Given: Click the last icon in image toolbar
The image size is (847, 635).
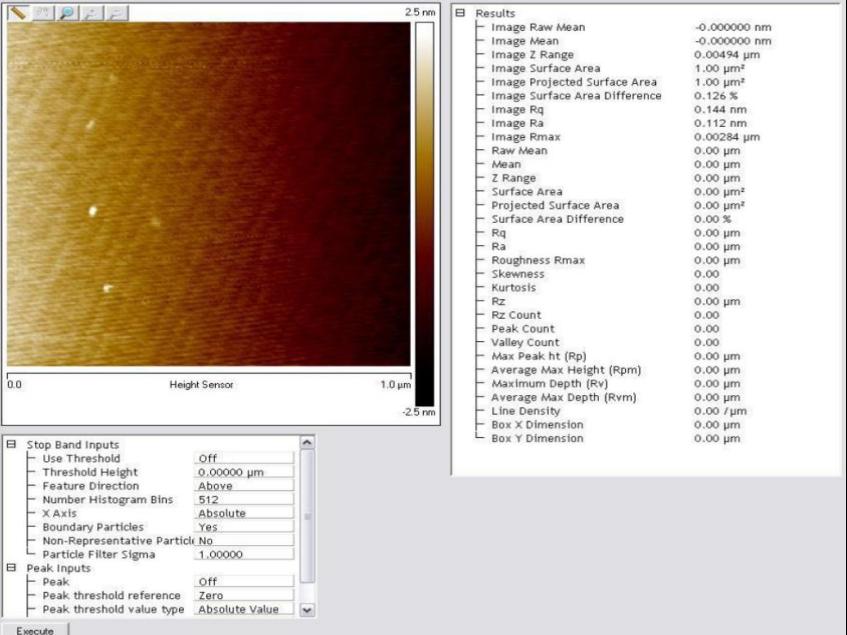Looking at the screenshot, I should point(115,13).
